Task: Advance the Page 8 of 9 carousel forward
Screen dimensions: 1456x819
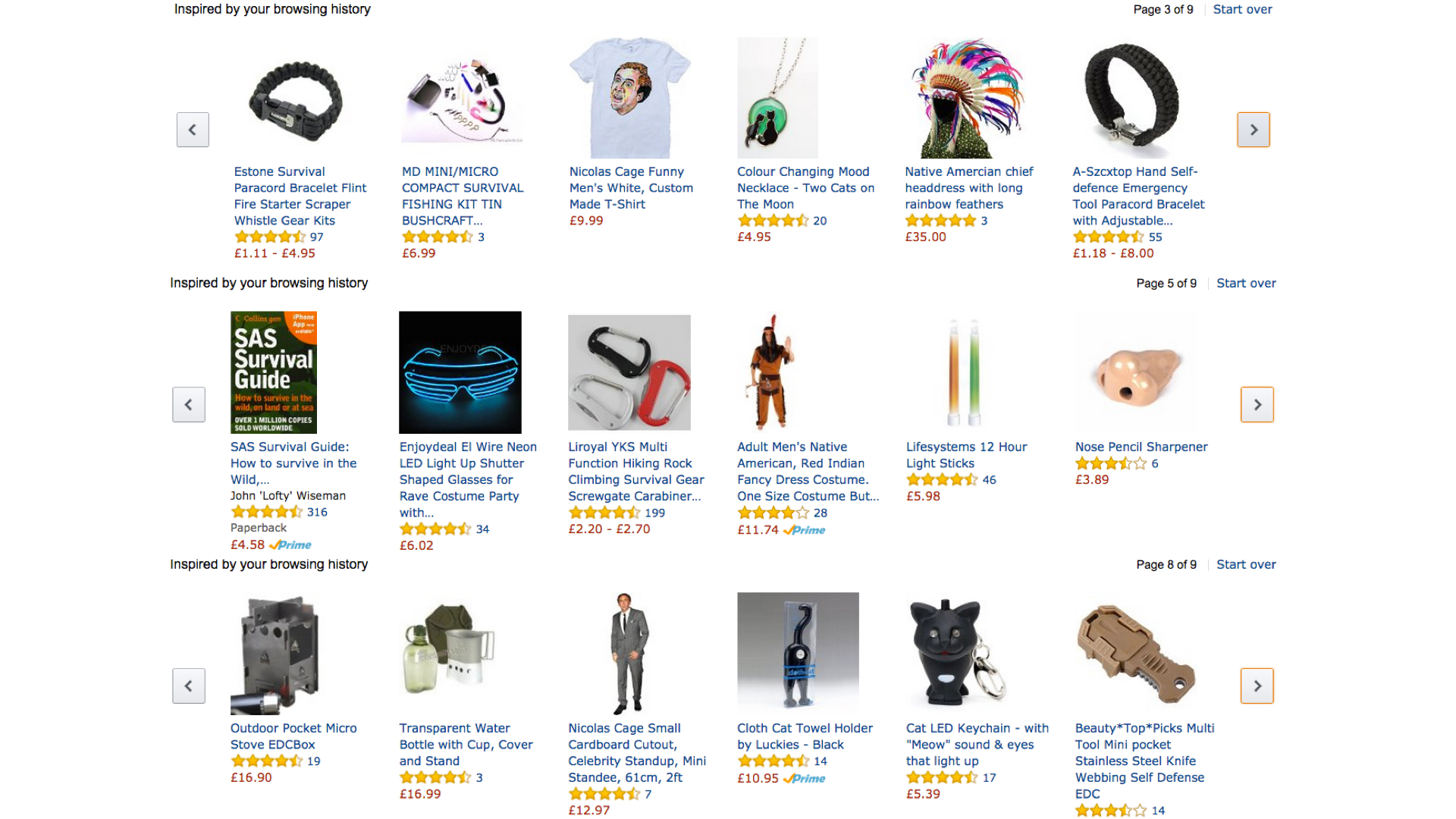Action: click(x=1257, y=686)
